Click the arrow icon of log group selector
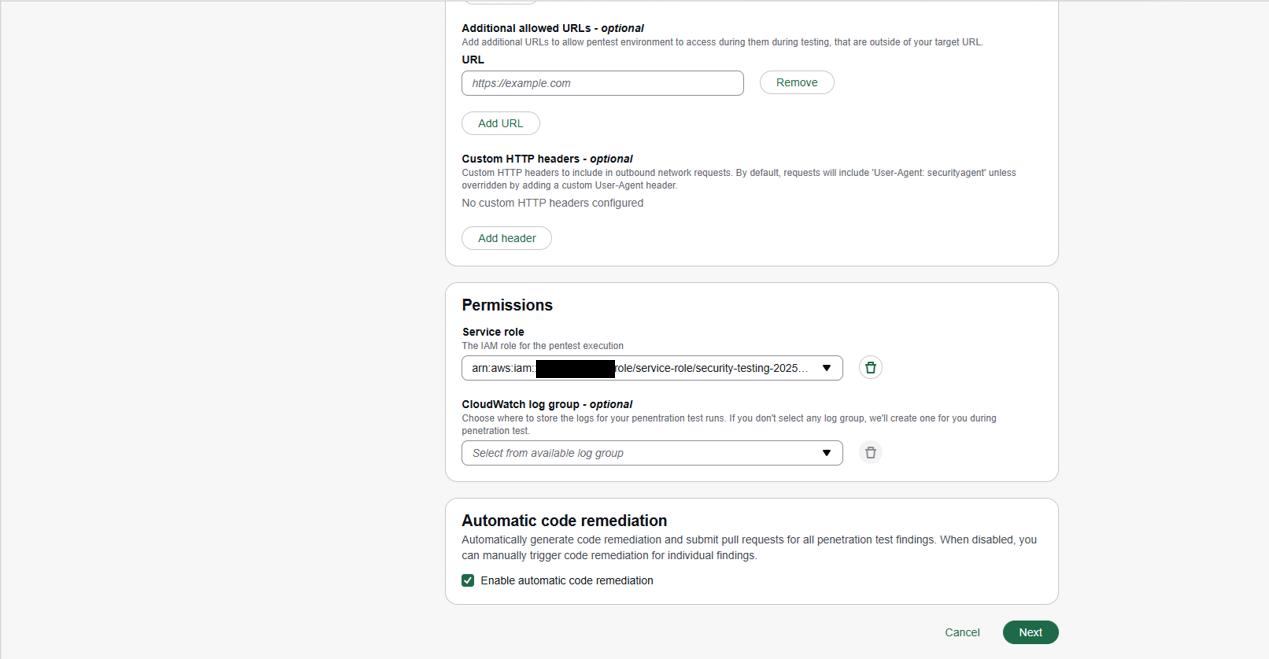Viewport: 1269px width, 659px height. tap(826, 453)
